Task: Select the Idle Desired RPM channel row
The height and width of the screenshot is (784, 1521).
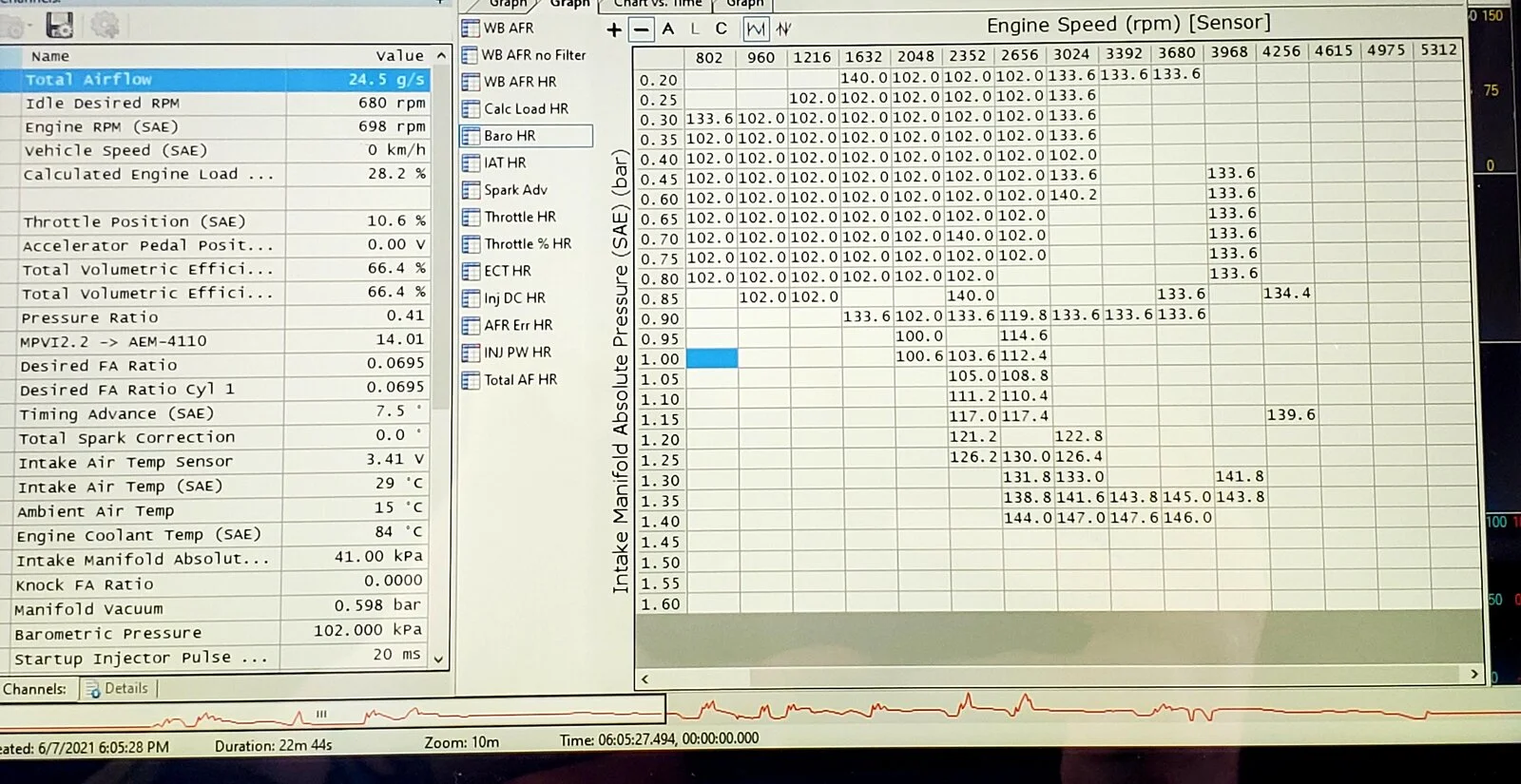Action: click(216, 103)
